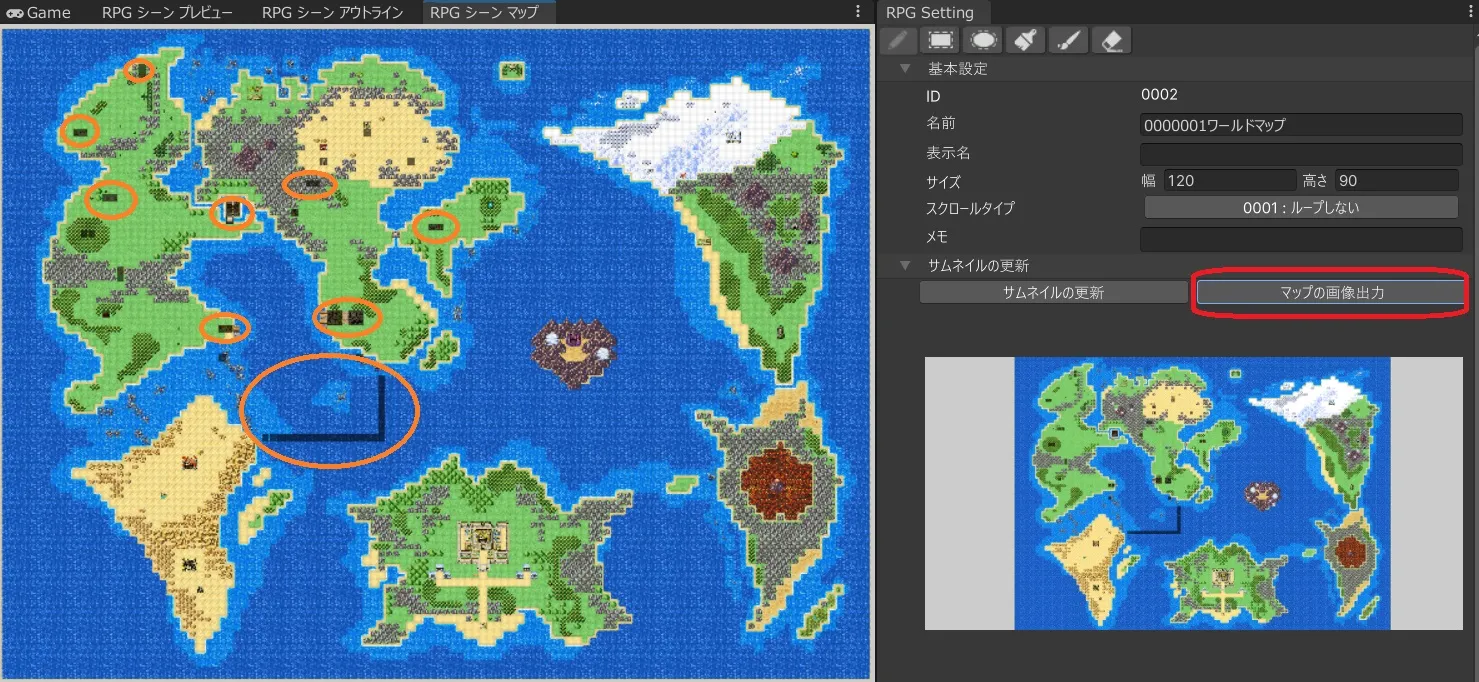Collapse the サムネイルの更新 section
The height and width of the screenshot is (682, 1479).
point(905,265)
